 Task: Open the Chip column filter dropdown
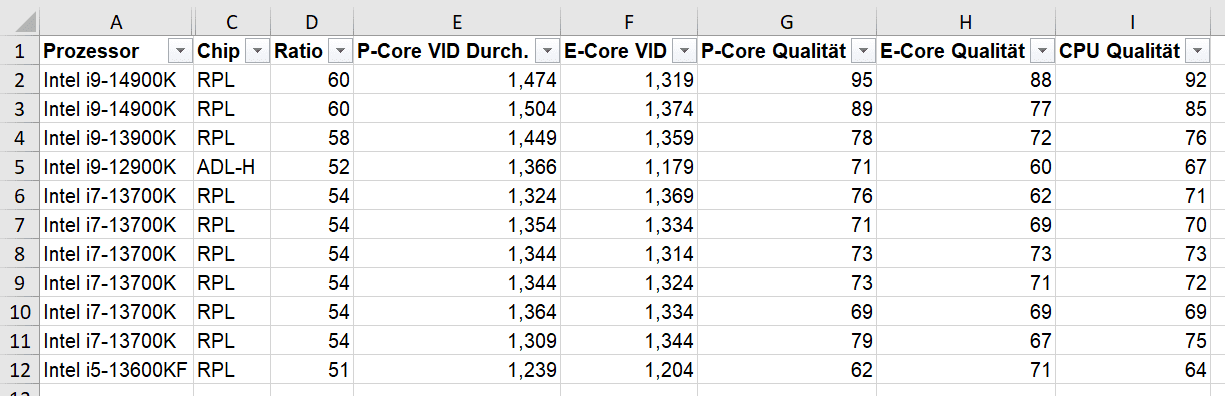[256, 51]
